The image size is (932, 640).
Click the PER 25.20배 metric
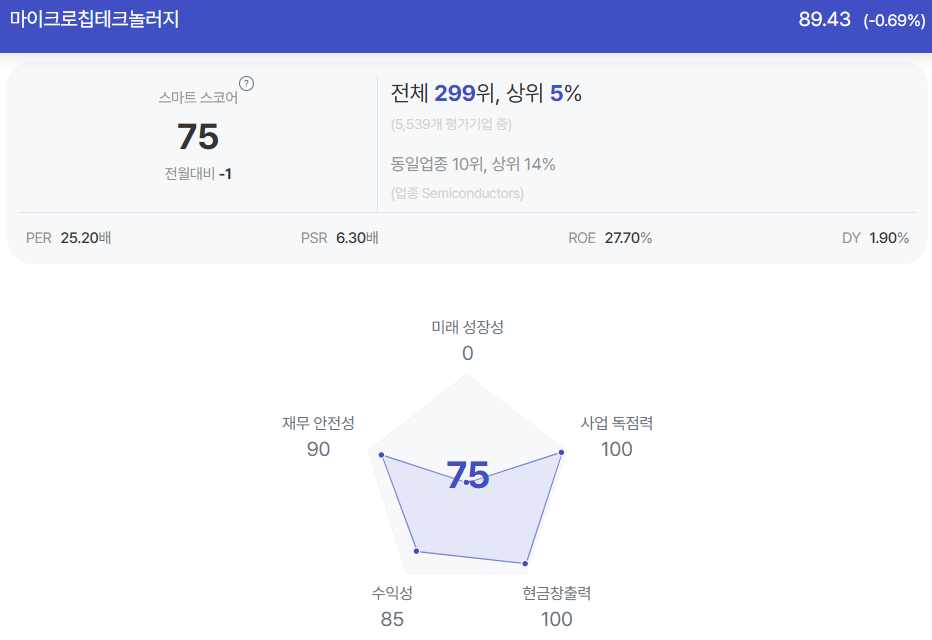tap(68, 238)
